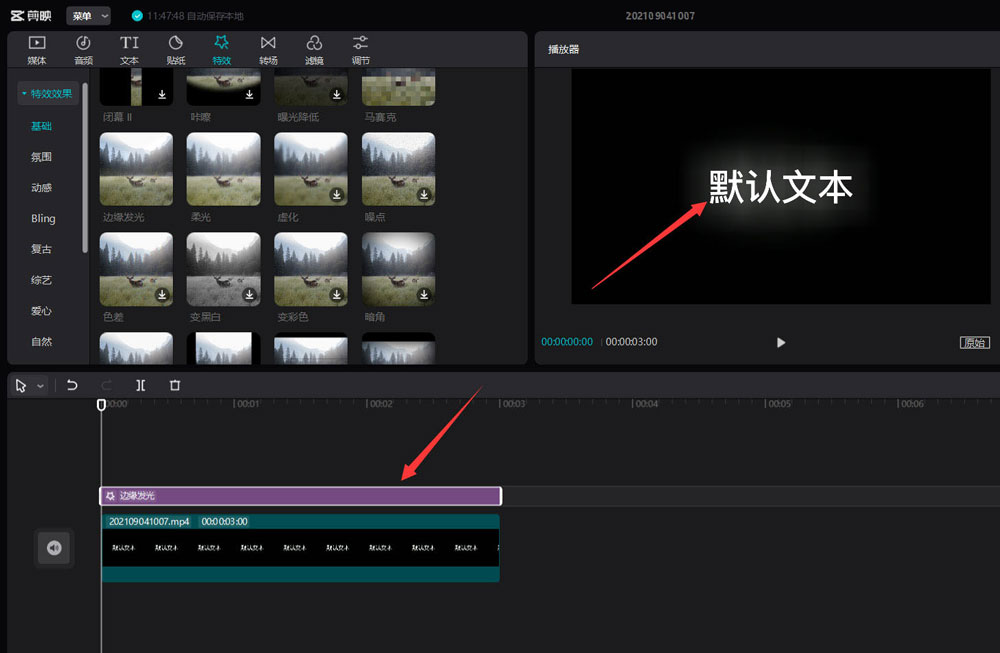Image resolution: width=1000 pixels, height=653 pixels.
Task: Open the 滤镜 filters tab
Action: point(314,49)
